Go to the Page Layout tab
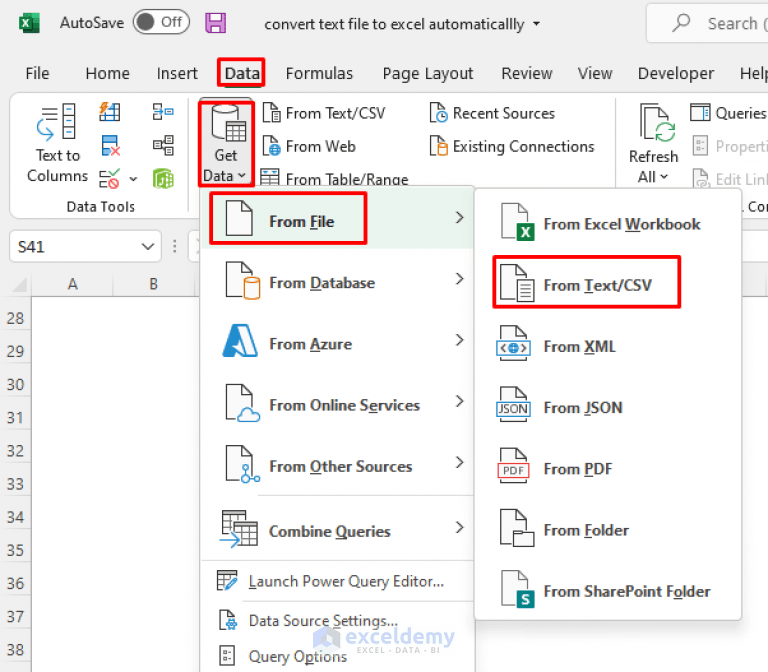 pos(428,73)
